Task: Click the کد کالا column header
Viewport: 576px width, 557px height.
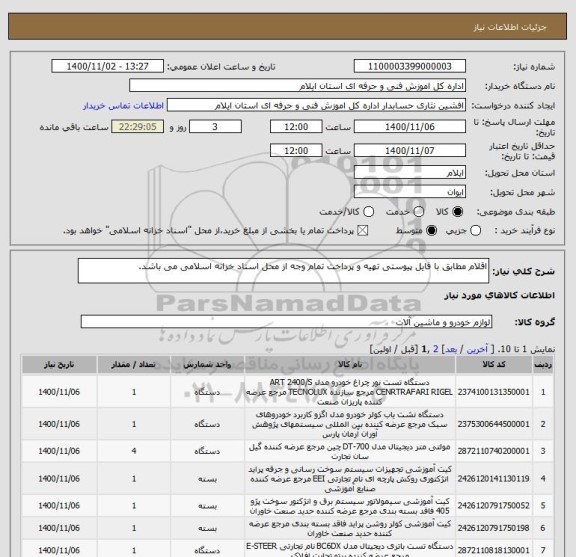Action: [x=494, y=364]
